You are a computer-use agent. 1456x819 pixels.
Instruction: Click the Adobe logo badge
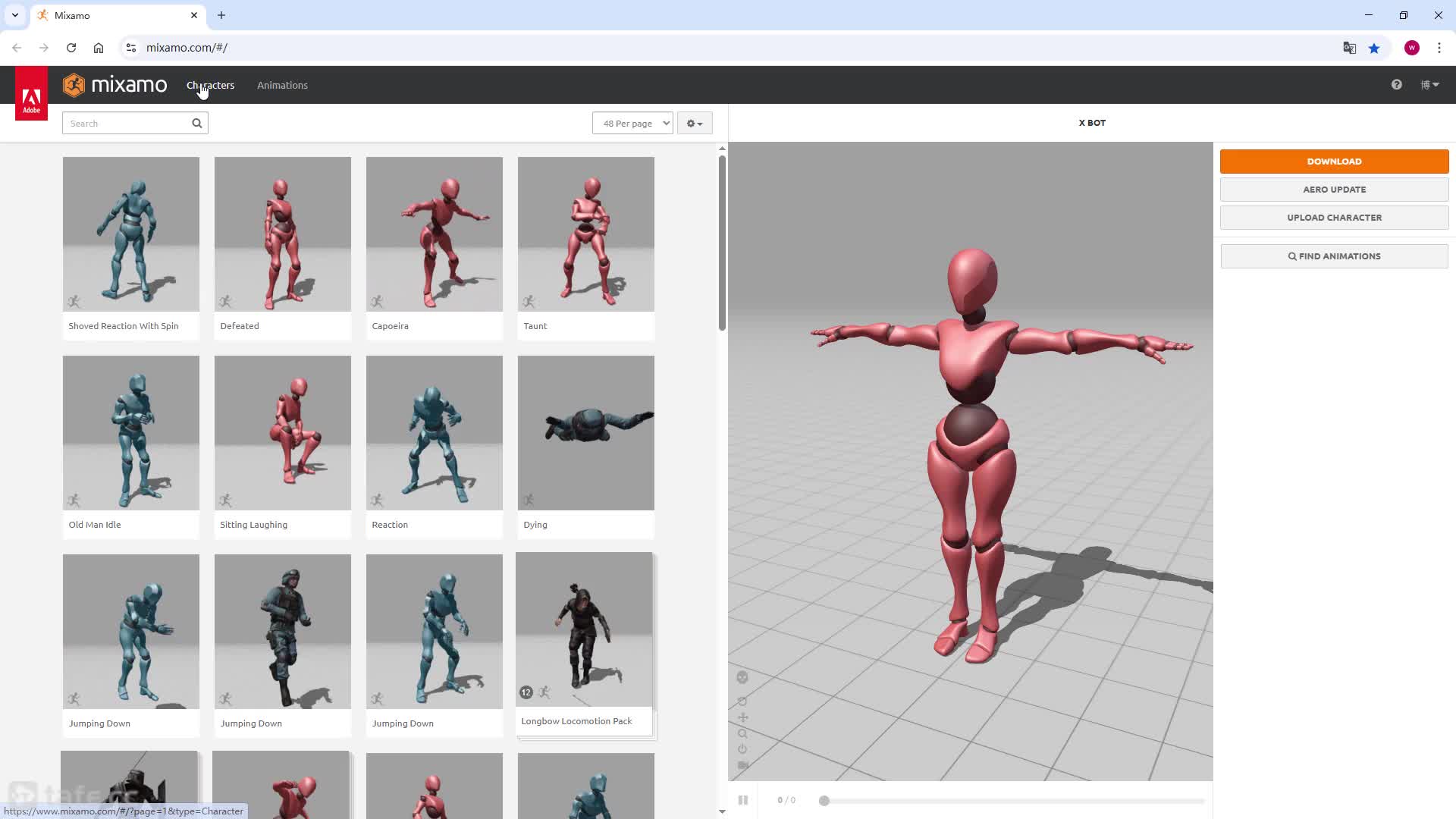[x=31, y=94]
